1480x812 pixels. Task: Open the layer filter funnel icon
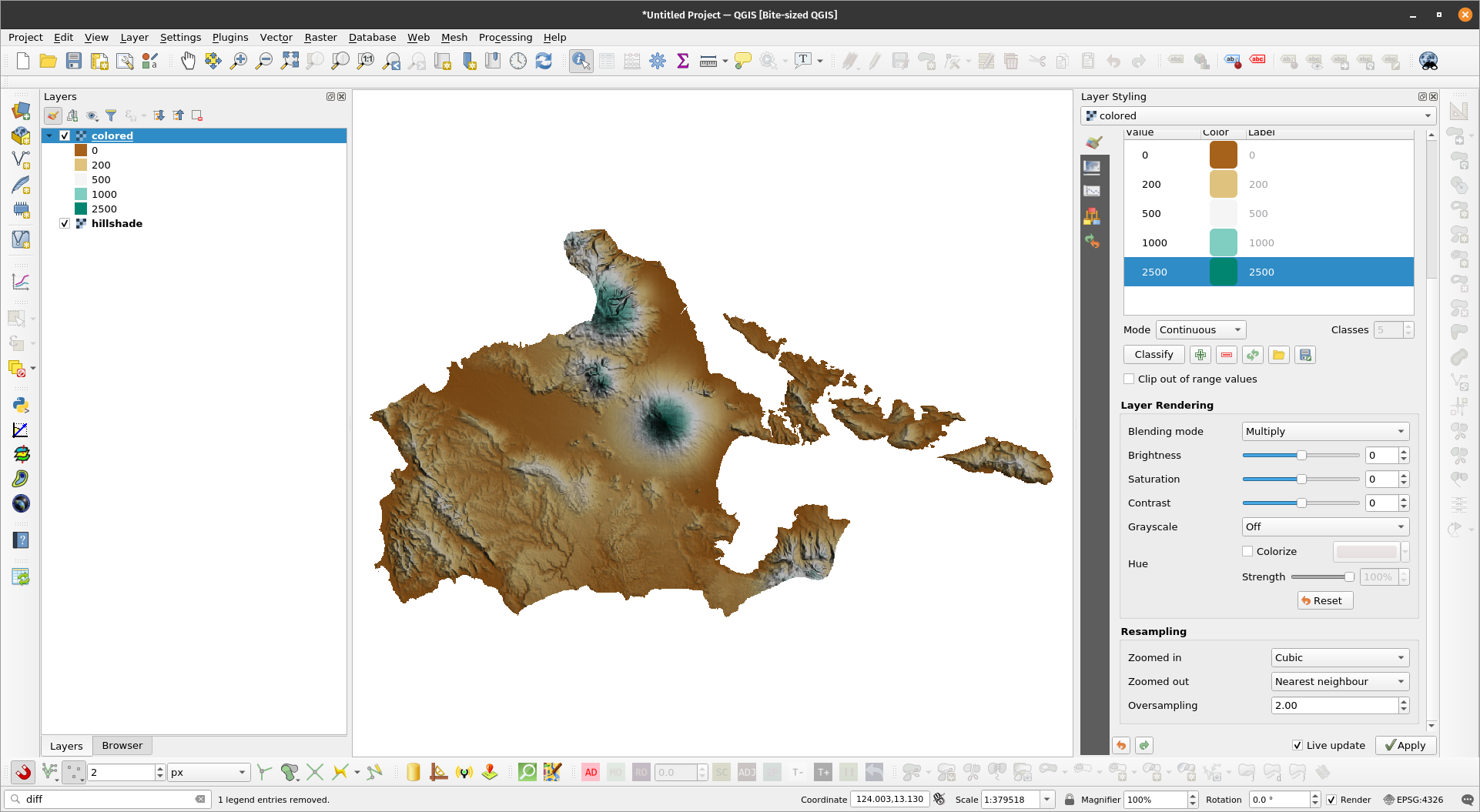111,115
